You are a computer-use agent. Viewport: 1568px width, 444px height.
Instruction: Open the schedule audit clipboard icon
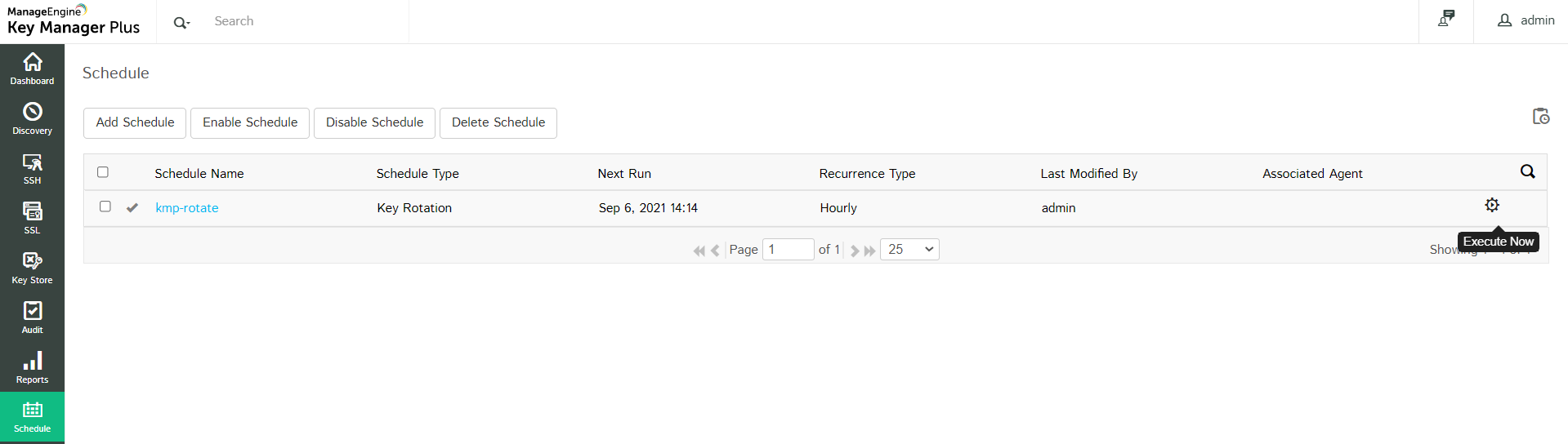(x=1540, y=117)
